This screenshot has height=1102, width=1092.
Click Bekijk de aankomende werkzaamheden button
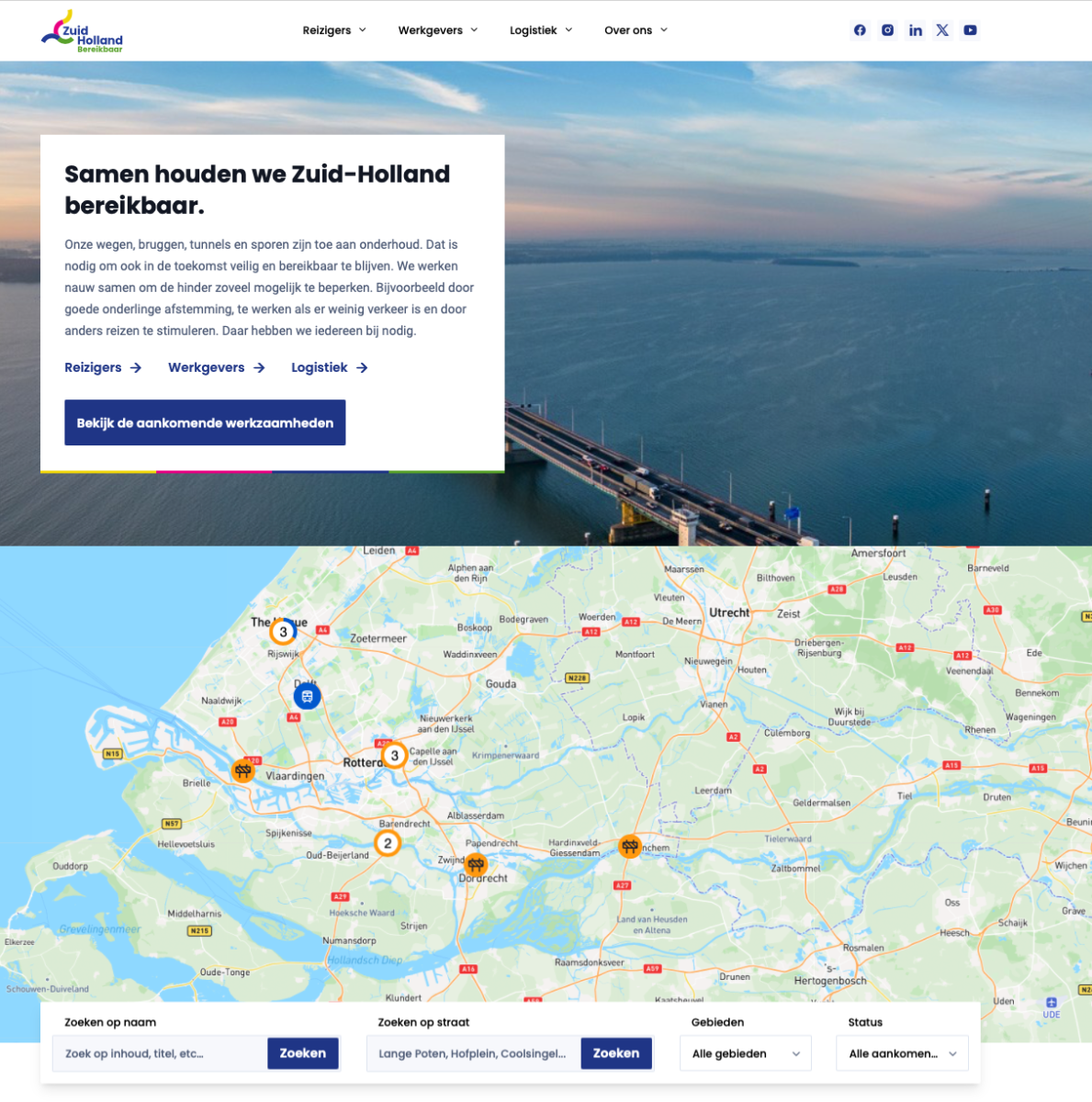tap(205, 422)
